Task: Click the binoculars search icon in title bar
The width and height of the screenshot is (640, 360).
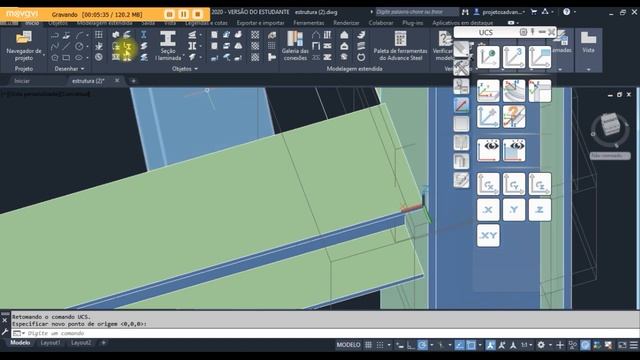Action: point(465,12)
